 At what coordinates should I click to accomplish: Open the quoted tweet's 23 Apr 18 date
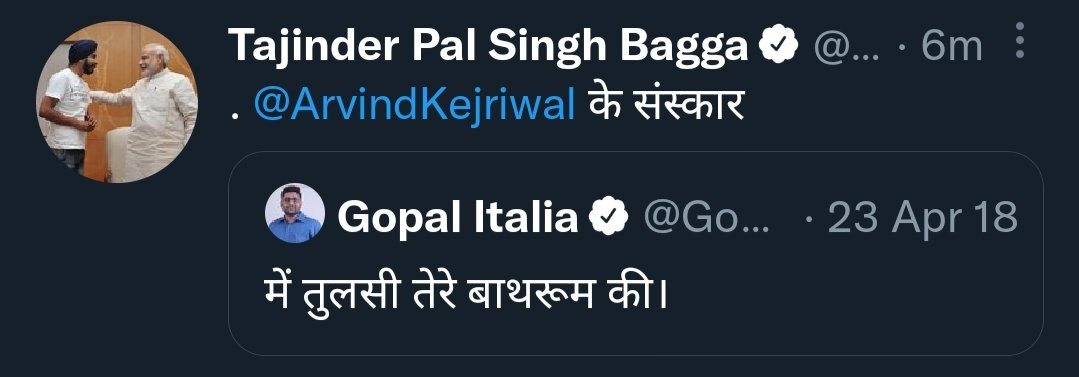pyautogui.click(x=923, y=218)
